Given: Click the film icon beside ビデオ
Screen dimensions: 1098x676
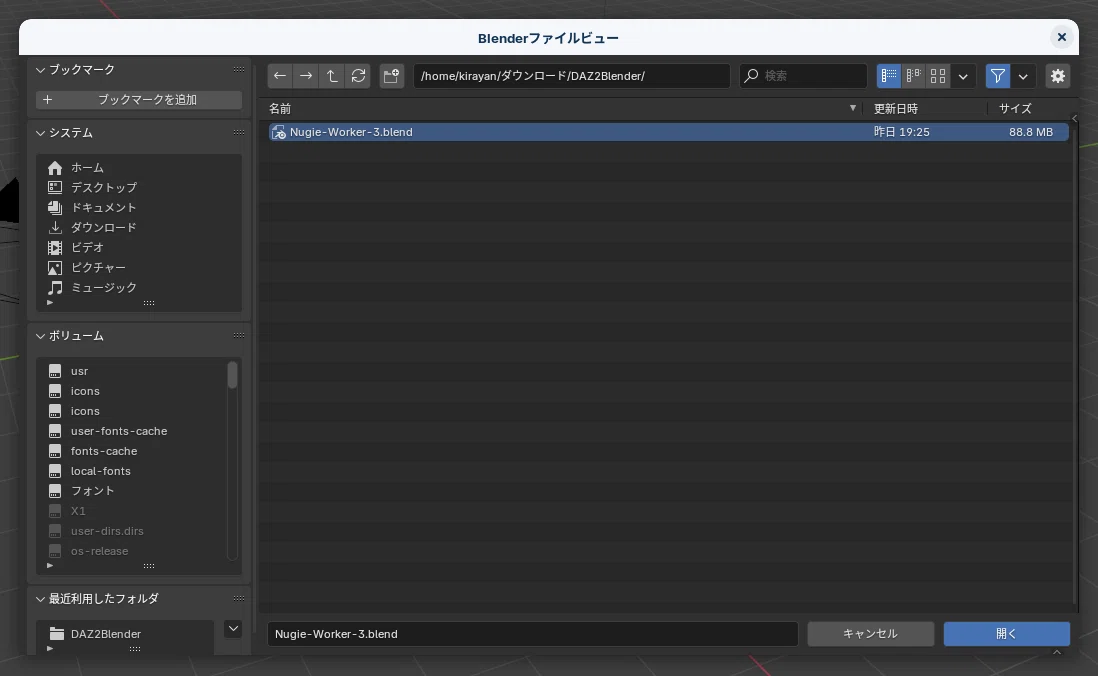Looking at the screenshot, I should pos(55,247).
